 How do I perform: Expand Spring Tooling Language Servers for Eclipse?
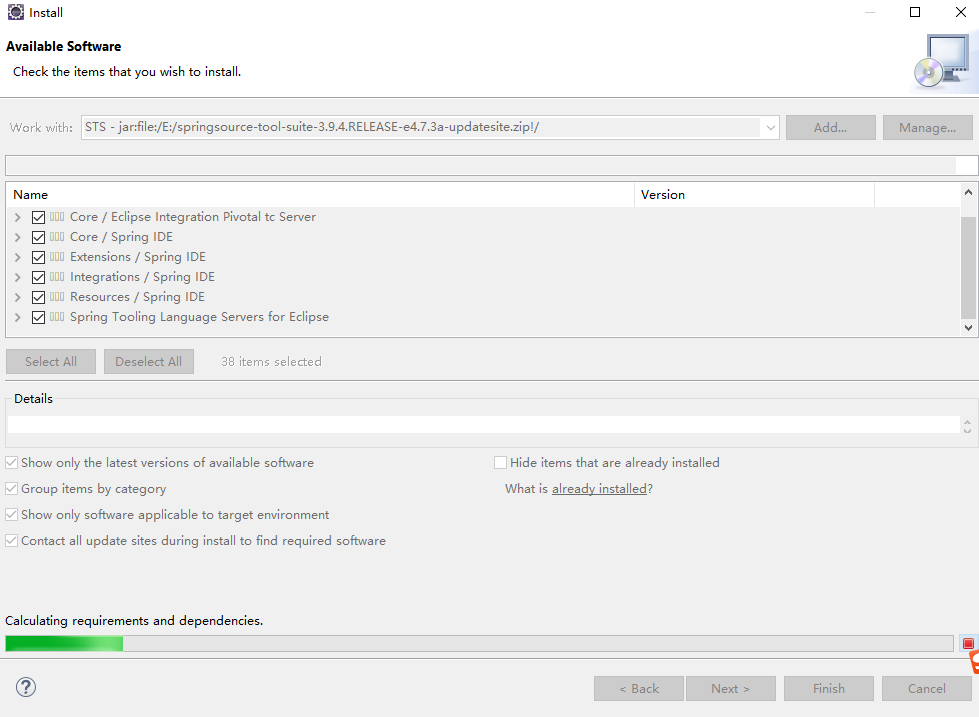17,317
